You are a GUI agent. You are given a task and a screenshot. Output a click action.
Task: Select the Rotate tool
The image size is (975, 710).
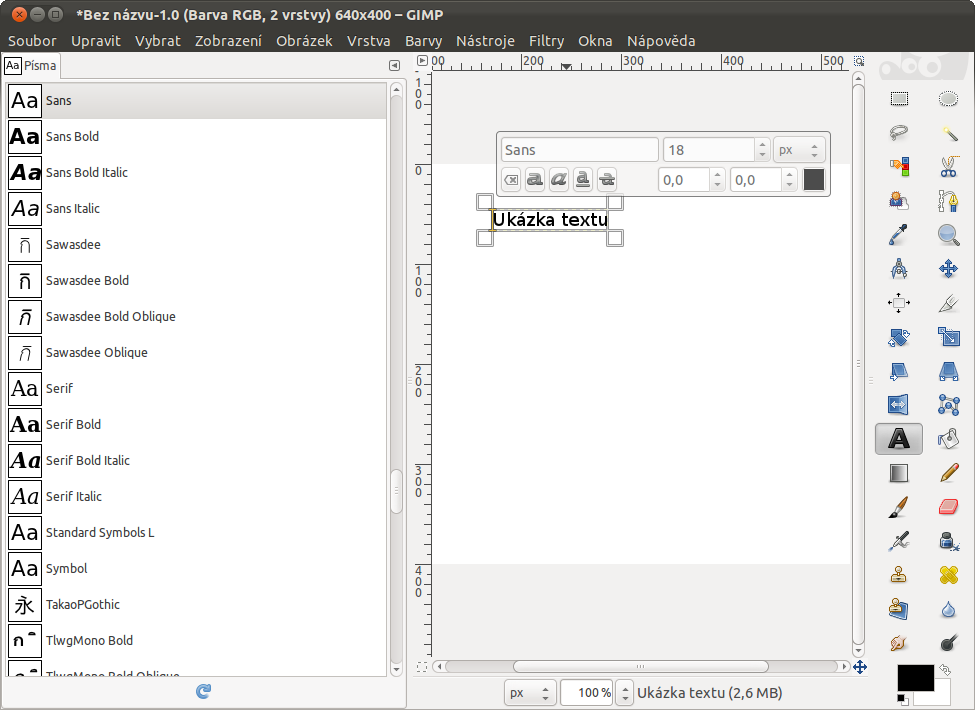pyautogui.click(x=899, y=337)
